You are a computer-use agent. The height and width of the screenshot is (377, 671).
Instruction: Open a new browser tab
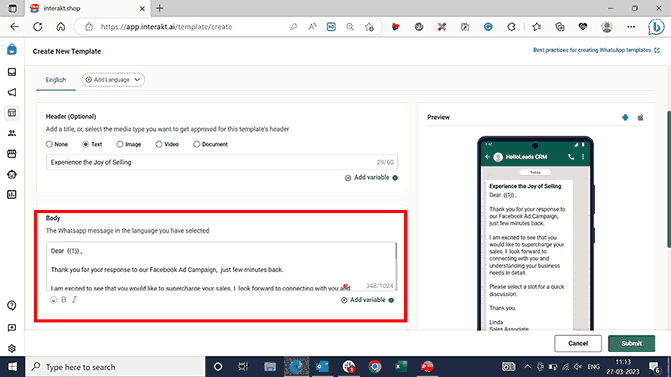pyautogui.click(x=160, y=8)
